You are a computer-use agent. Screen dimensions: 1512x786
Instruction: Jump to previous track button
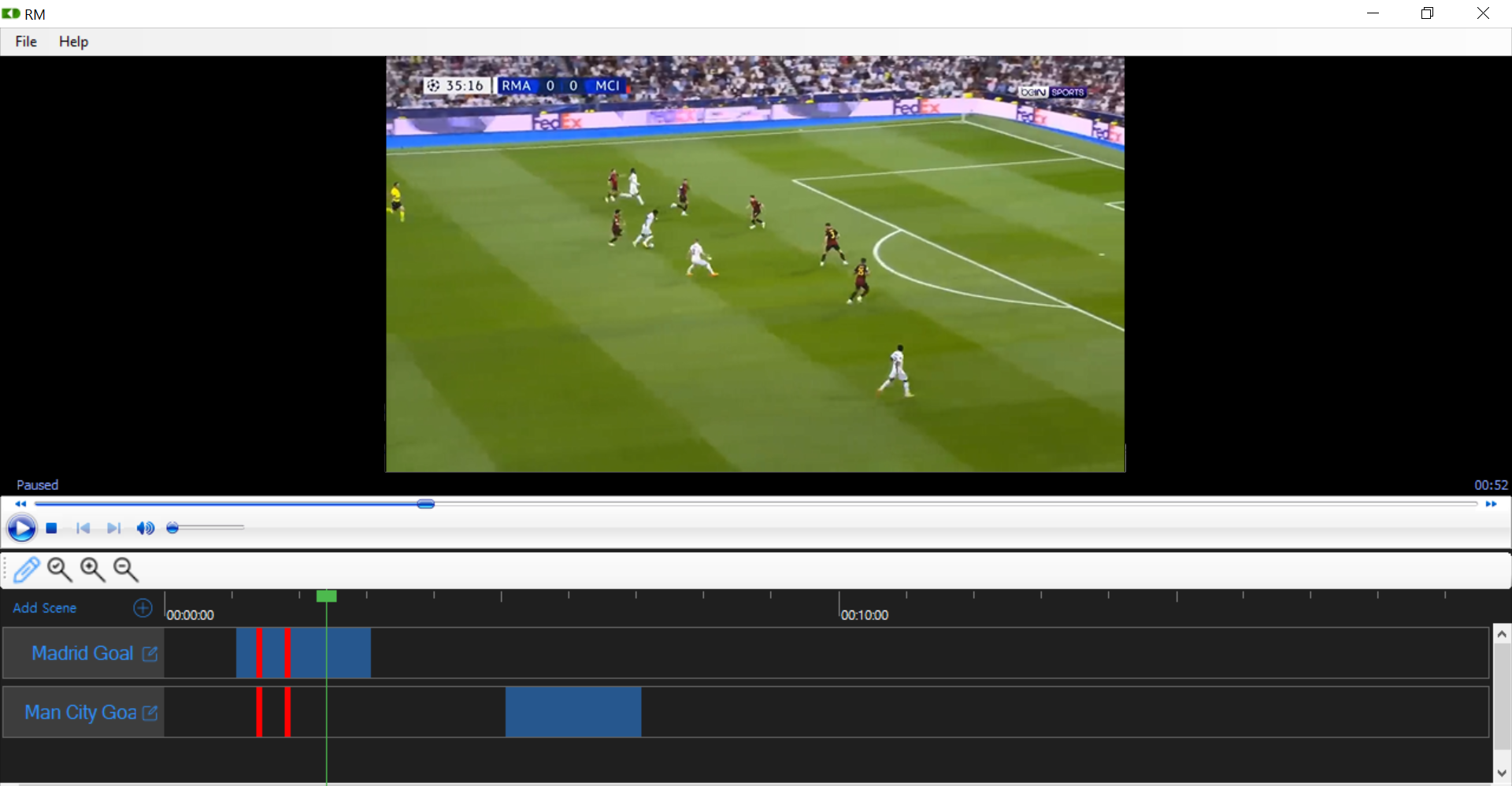coord(83,528)
